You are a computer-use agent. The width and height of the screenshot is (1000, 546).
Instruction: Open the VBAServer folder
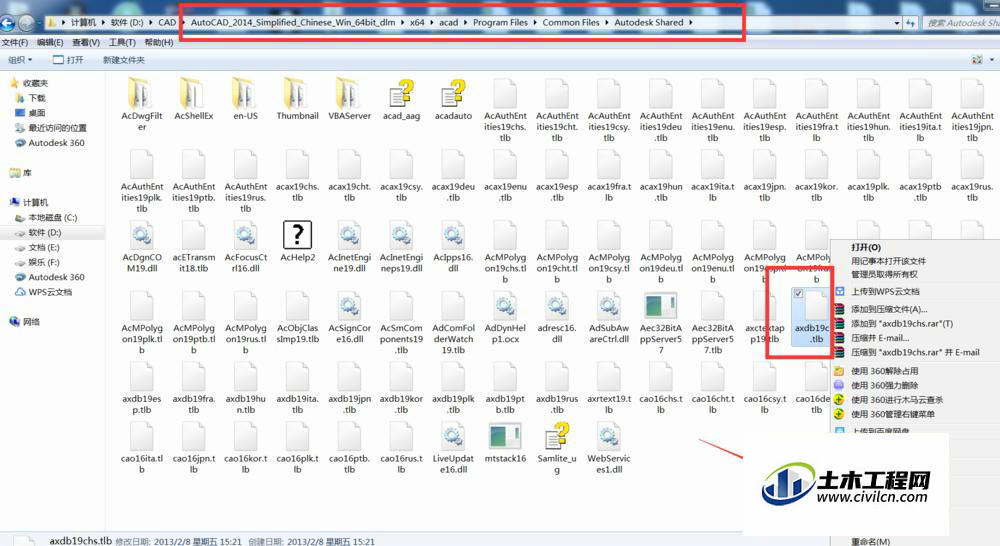(x=349, y=100)
